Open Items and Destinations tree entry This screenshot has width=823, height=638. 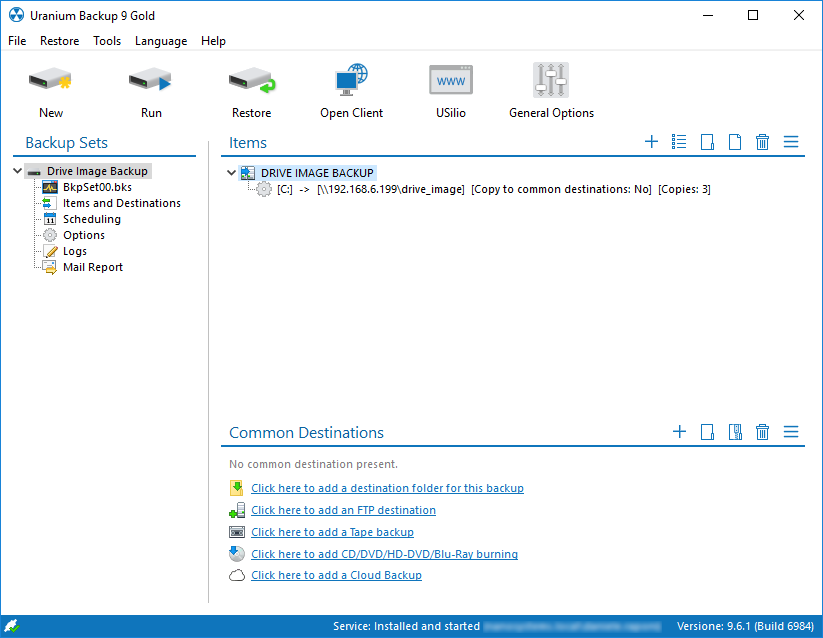coord(122,203)
